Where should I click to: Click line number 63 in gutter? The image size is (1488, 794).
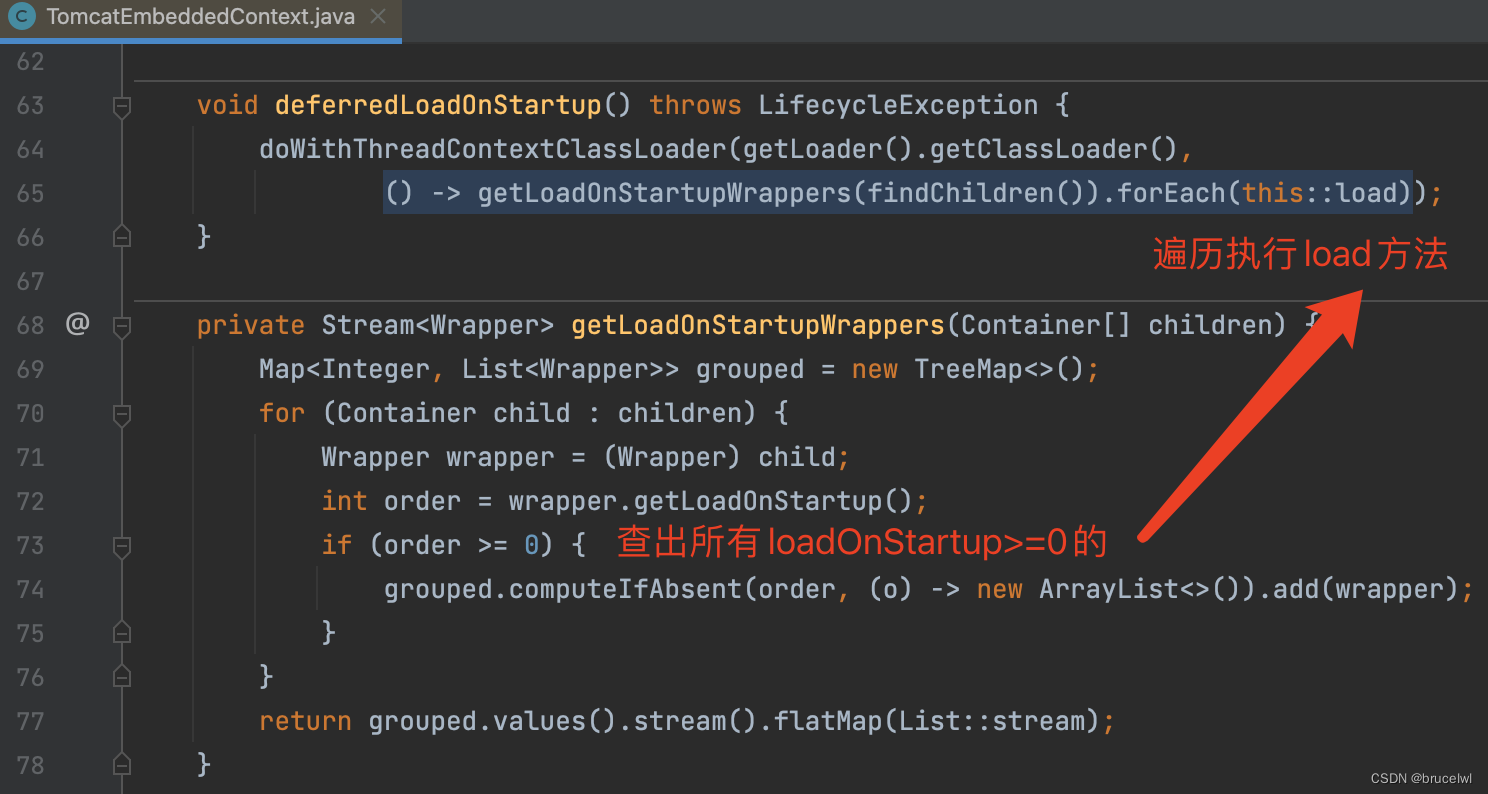click(30, 105)
